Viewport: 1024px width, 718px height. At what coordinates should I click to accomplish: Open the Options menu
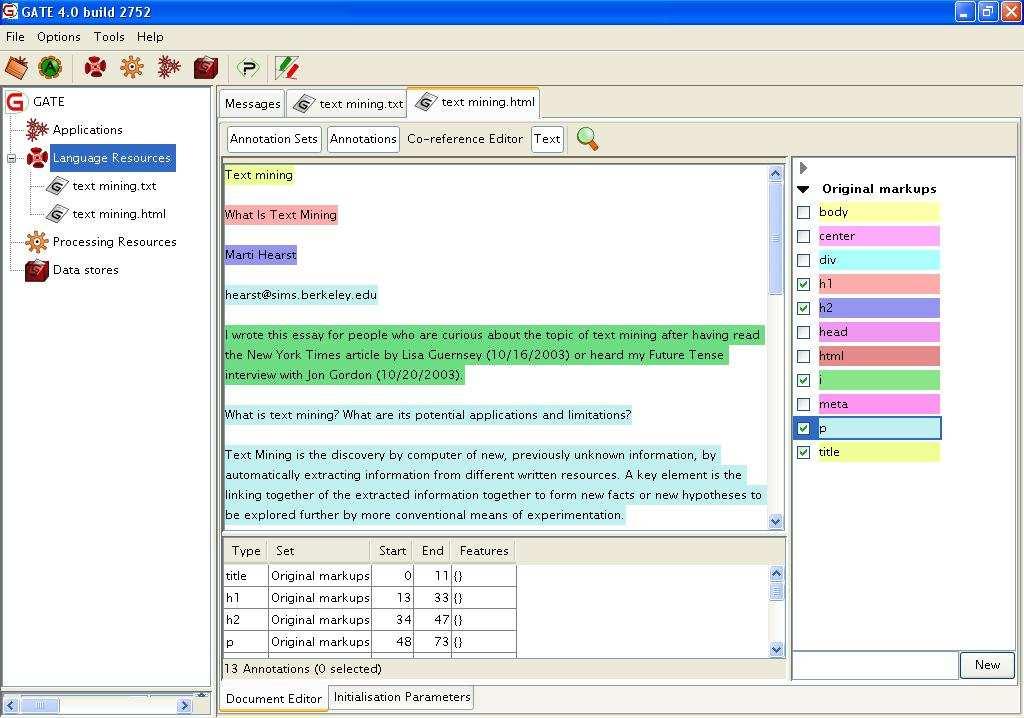click(59, 37)
